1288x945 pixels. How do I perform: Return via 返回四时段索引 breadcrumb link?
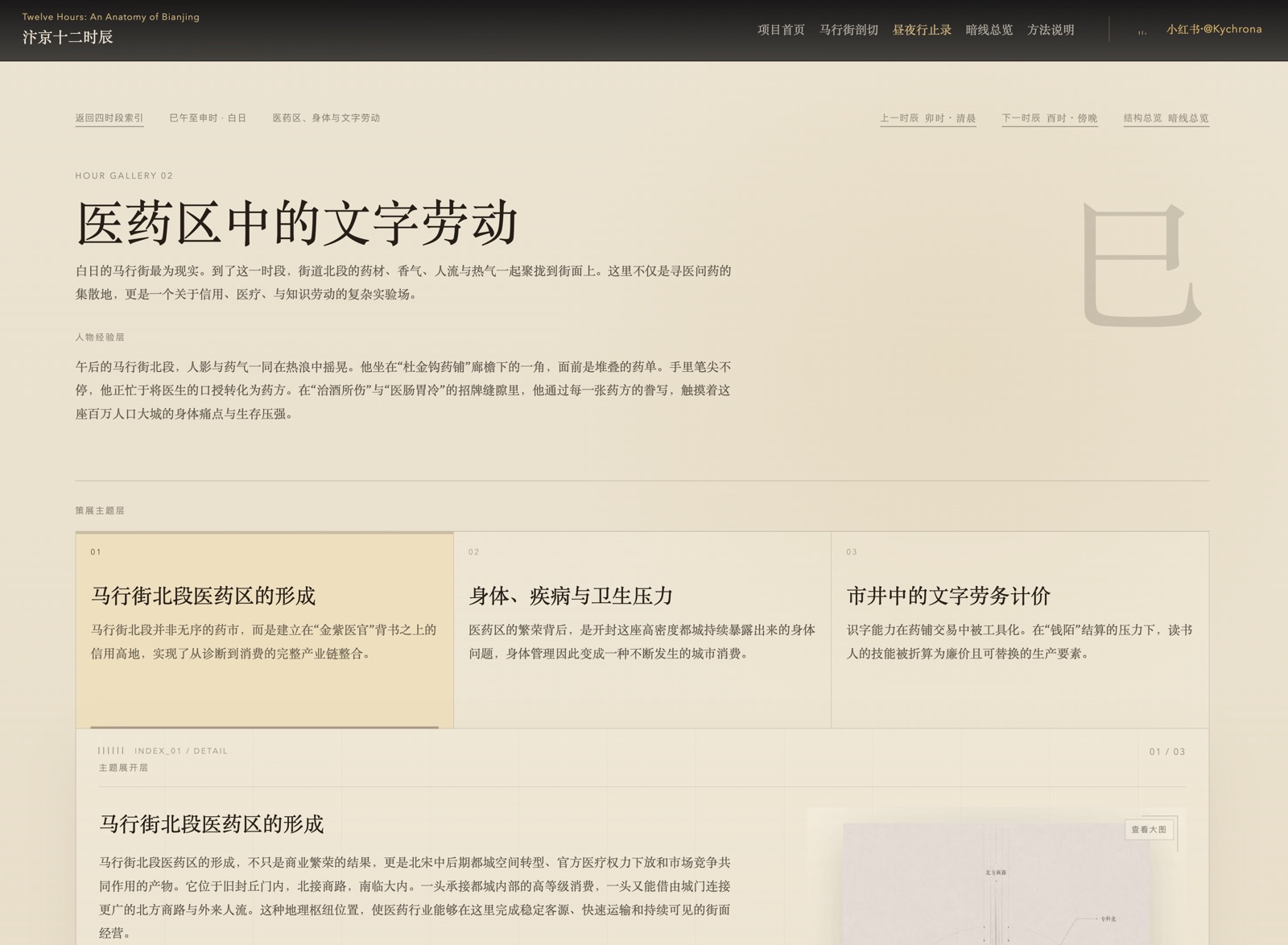coord(109,118)
